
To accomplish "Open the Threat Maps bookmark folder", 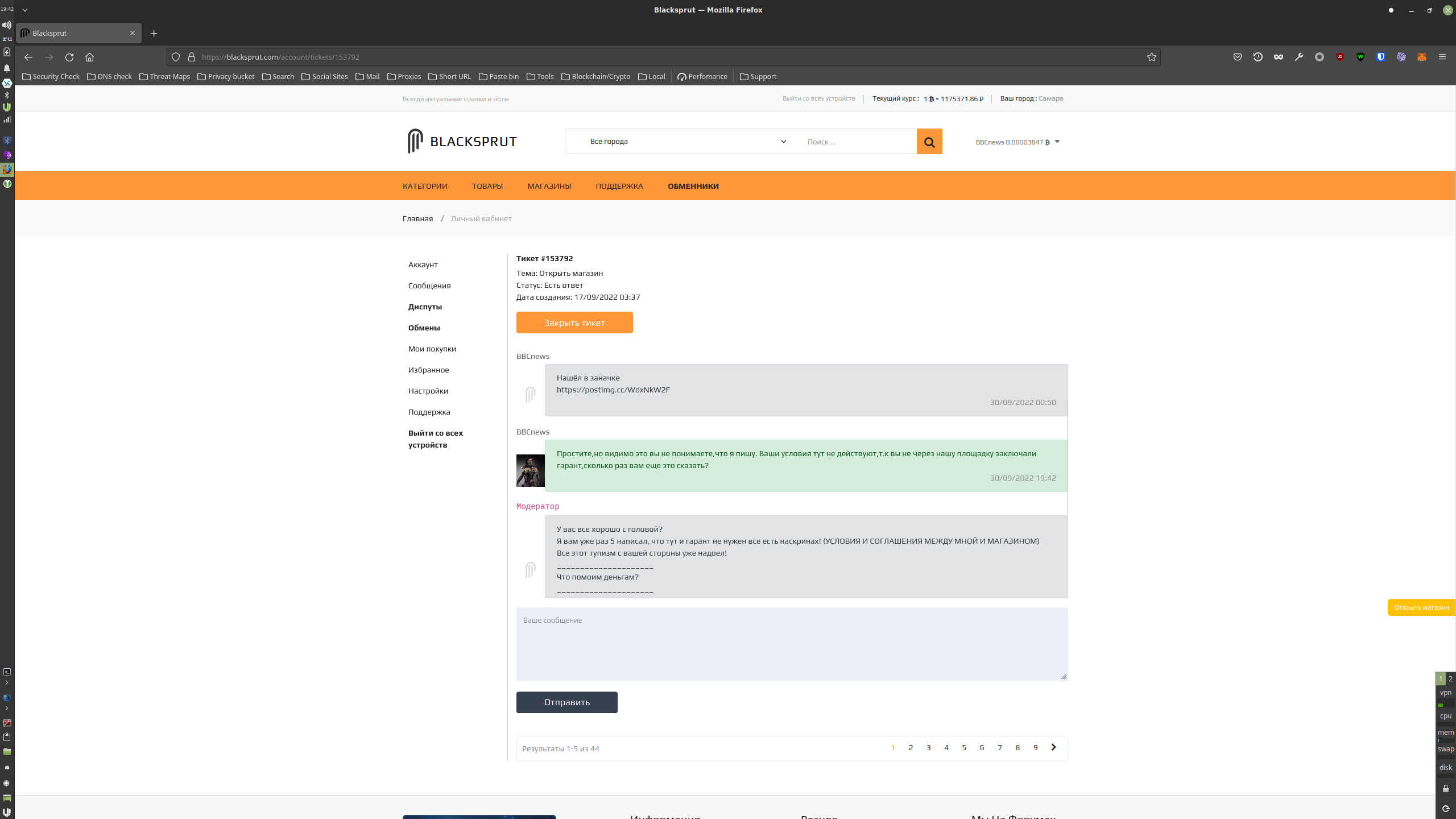I will [164, 76].
